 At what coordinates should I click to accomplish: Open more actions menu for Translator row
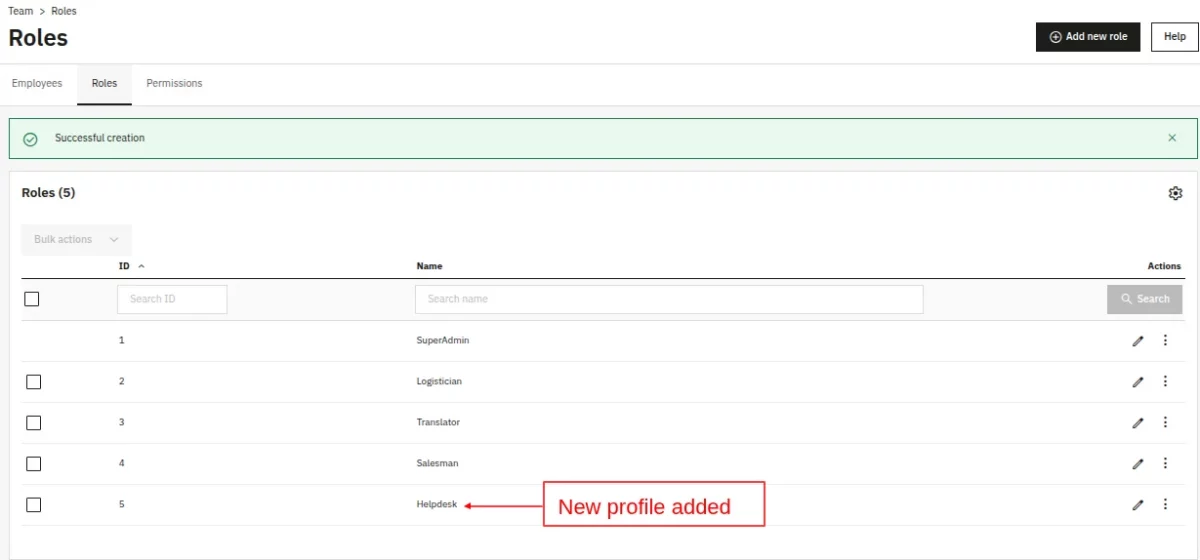click(x=1165, y=422)
